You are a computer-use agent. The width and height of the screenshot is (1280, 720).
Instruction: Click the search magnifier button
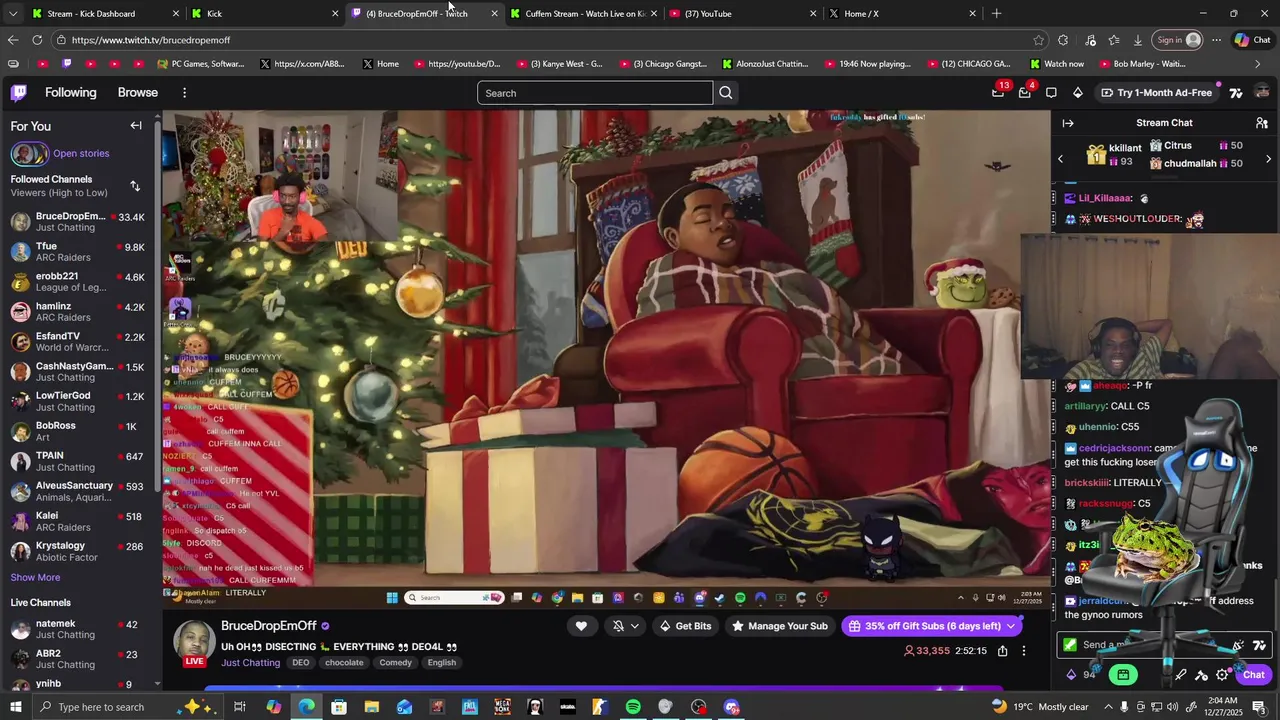click(x=726, y=93)
